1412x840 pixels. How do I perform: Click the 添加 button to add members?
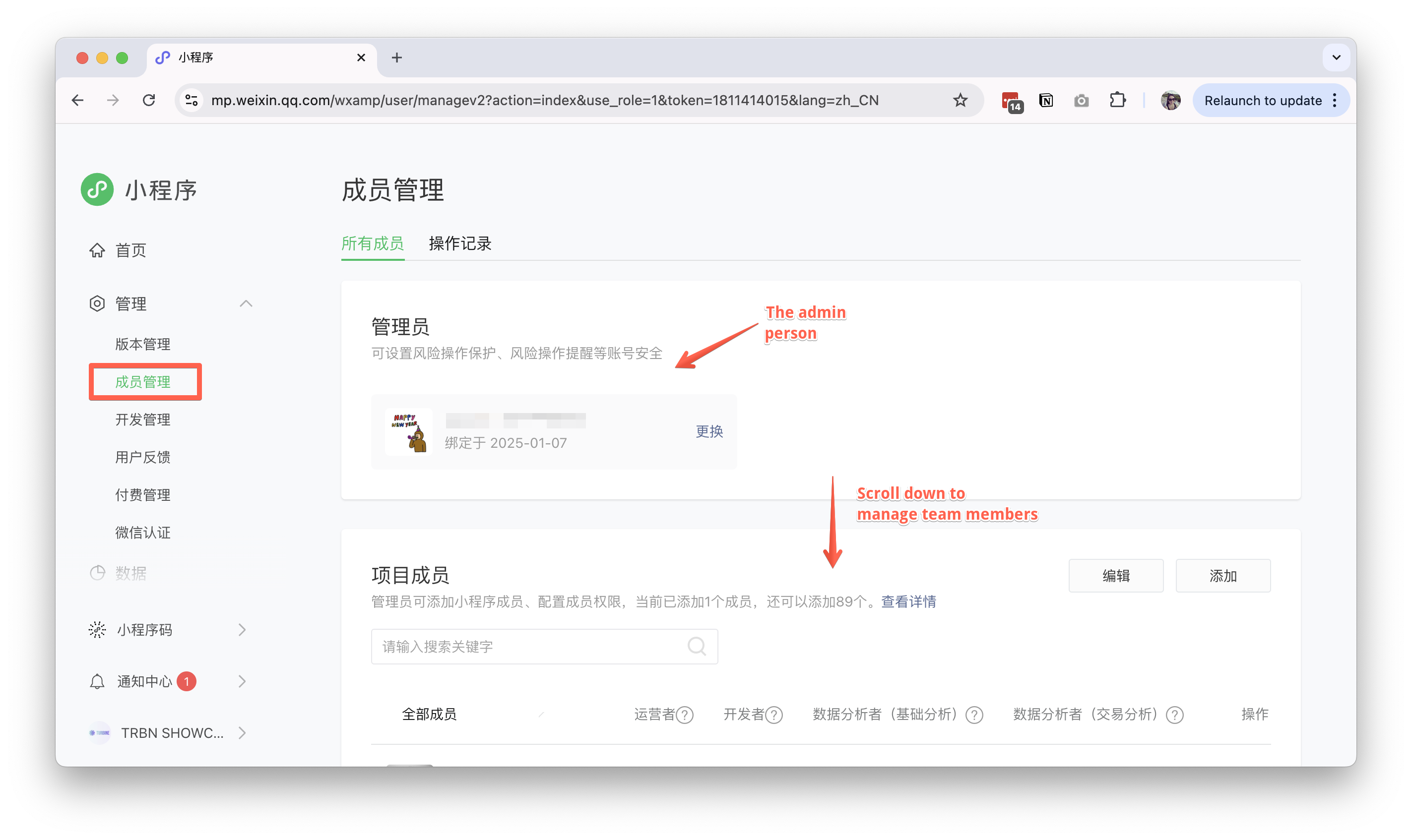point(1222,576)
